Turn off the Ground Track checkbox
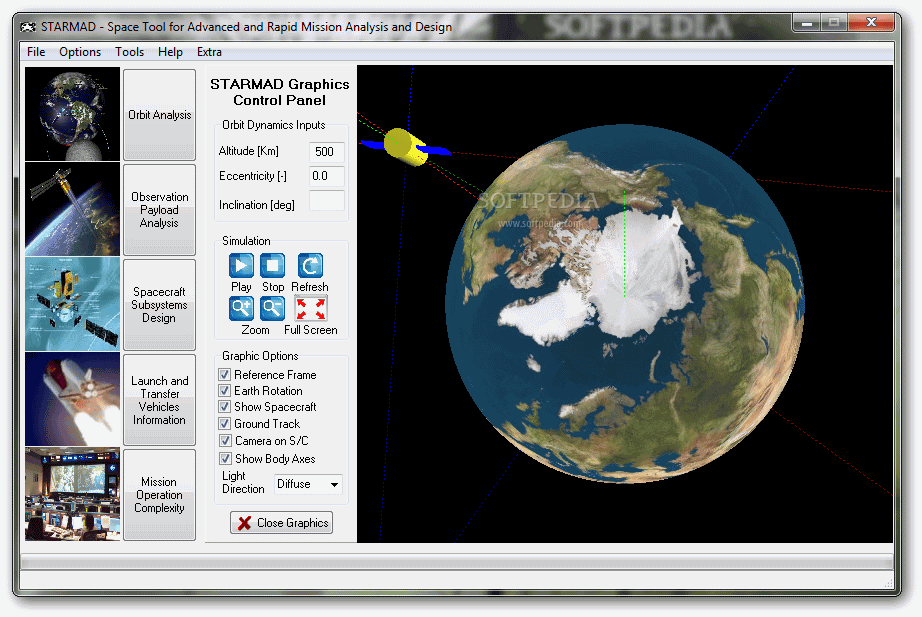This screenshot has width=922, height=617. pos(224,423)
